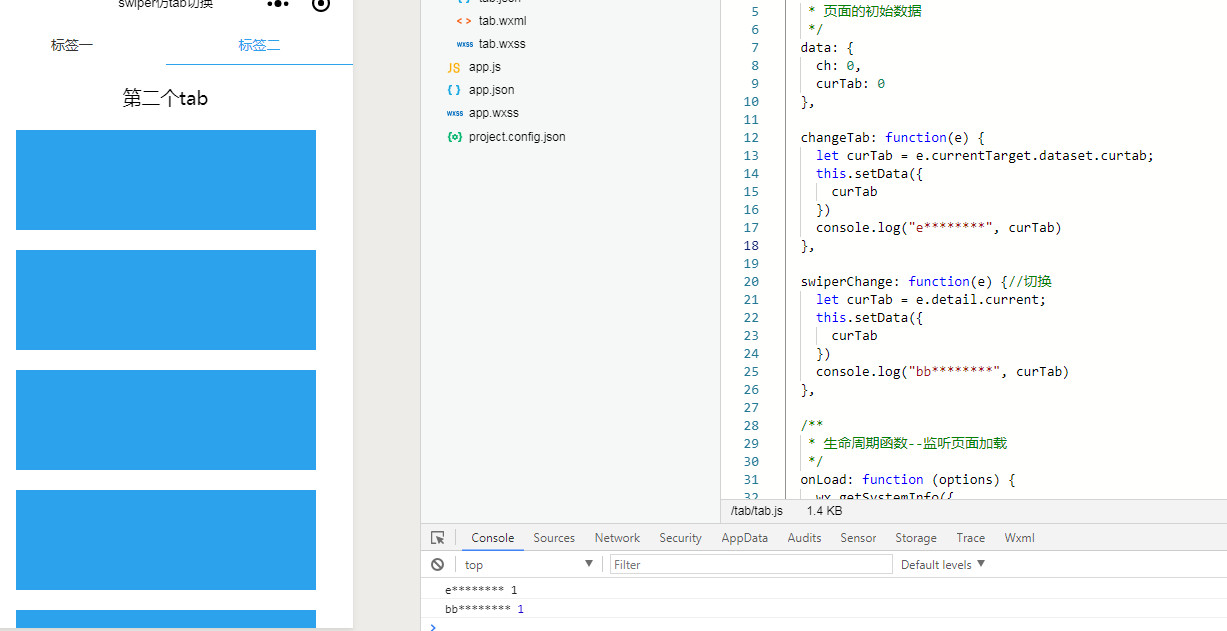The height and width of the screenshot is (631, 1227).
Task: Click the 'curTab: 0' code line
Action: (x=850, y=84)
